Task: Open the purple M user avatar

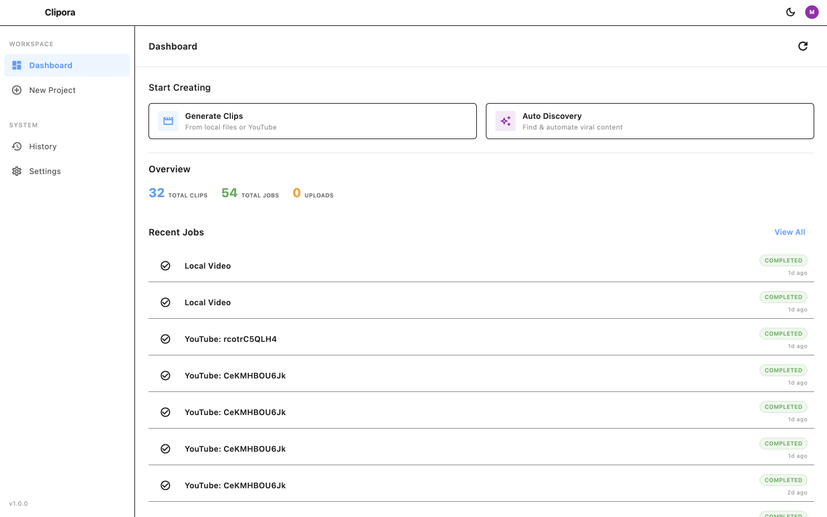Action: click(811, 12)
